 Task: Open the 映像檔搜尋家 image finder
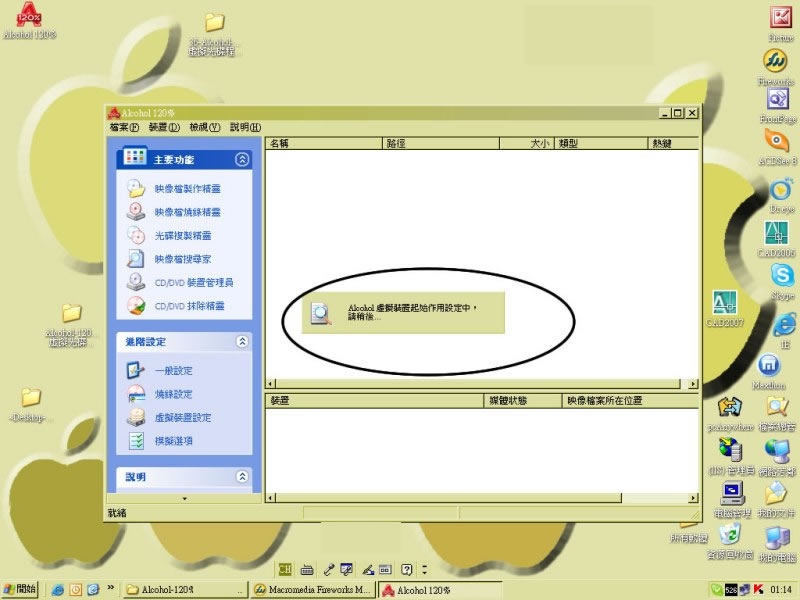[169, 259]
